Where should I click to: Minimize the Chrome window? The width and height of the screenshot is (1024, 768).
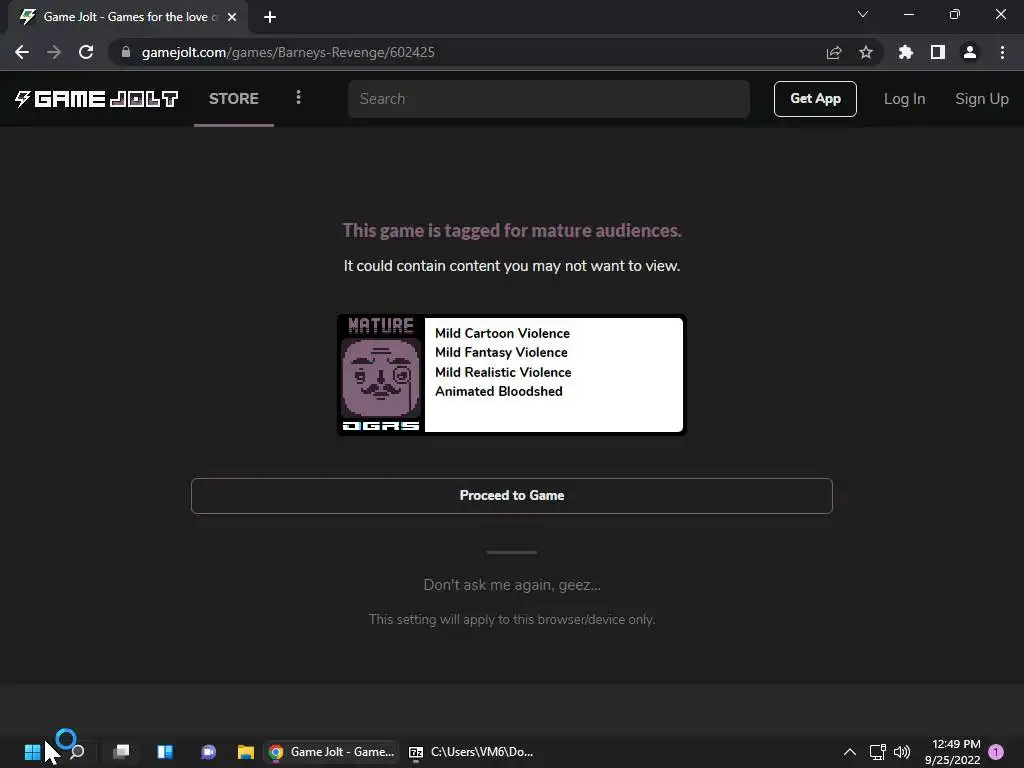tap(908, 14)
